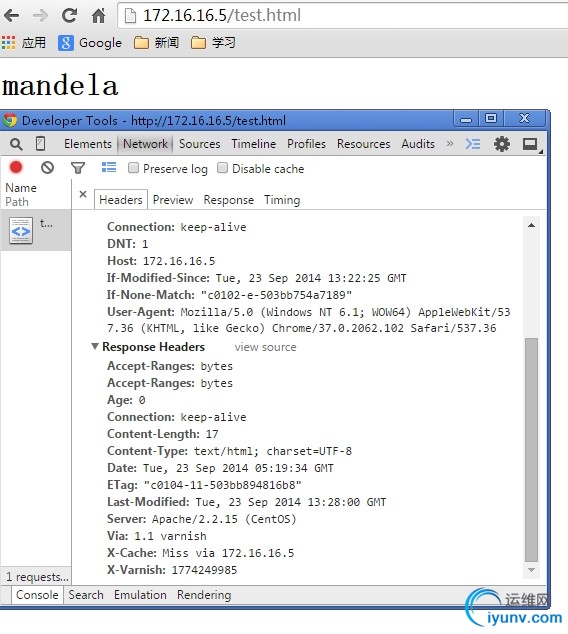Click the X-Varnish header value
This screenshot has width=568, height=634.
coord(204,570)
